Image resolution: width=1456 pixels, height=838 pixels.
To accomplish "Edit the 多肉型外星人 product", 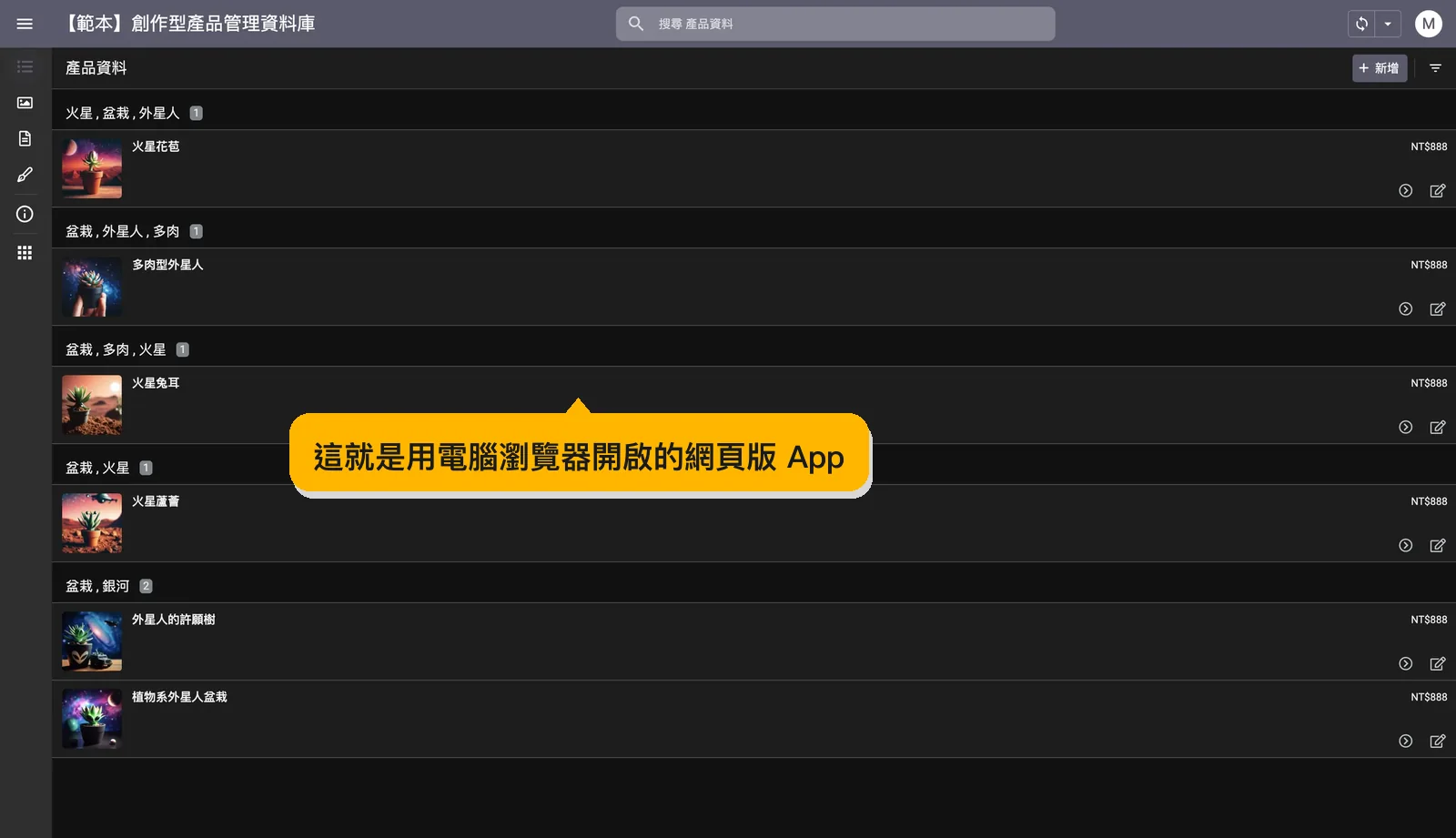I will click(1437, 309).
